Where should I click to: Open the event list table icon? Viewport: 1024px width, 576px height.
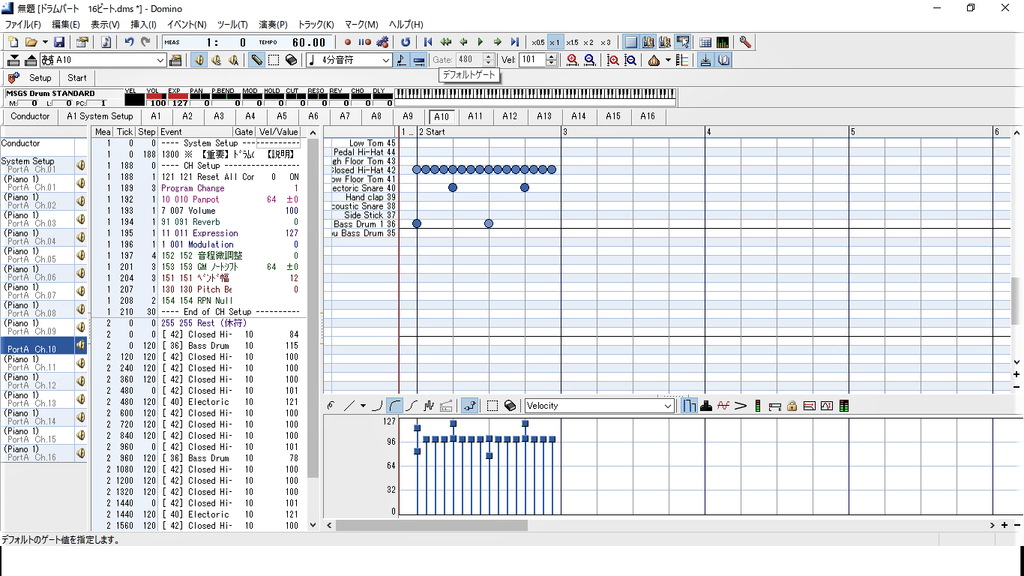pos(705,42)
